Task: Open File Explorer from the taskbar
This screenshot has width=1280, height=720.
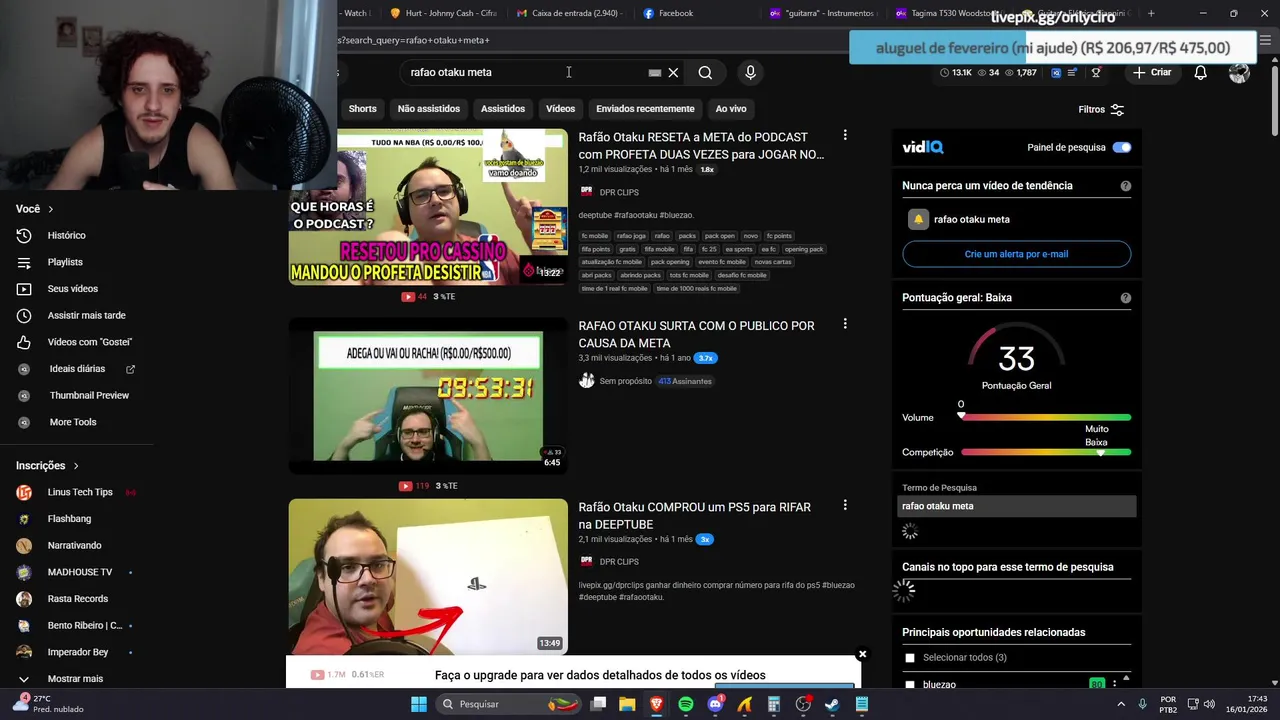Action: [627, 704]
